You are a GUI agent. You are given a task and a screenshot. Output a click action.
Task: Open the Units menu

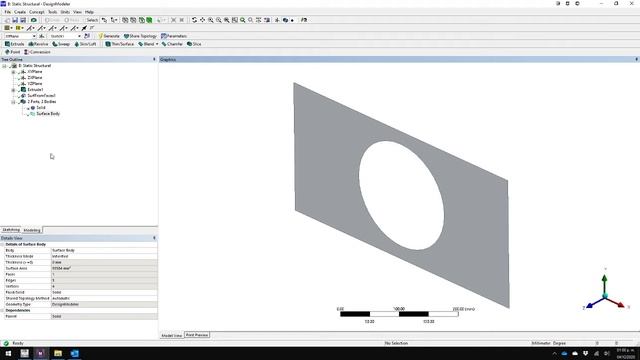[x=65, y=12]
